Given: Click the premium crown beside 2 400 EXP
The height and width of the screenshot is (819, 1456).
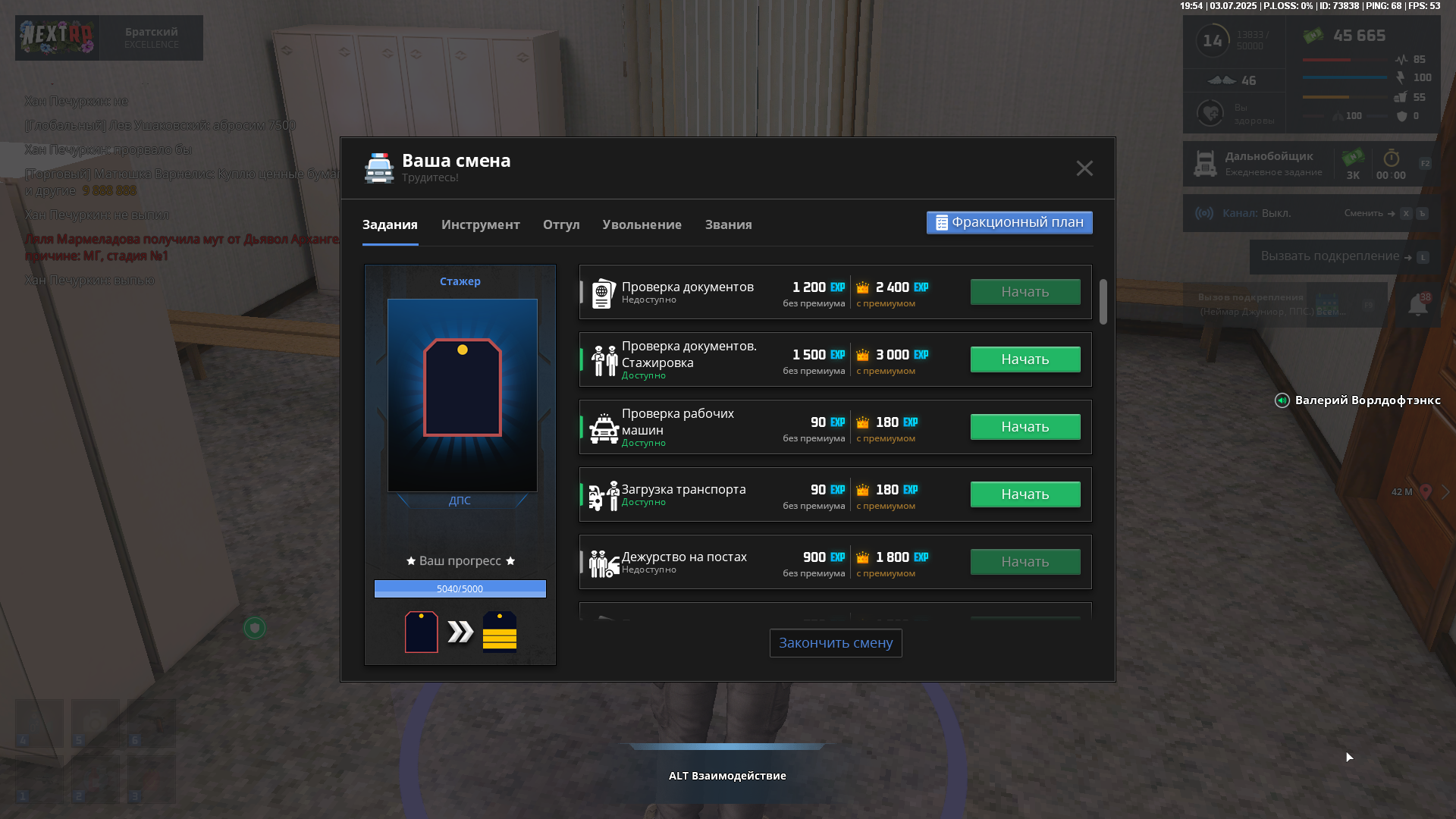Looking at the screenshot, I should 863,287.
